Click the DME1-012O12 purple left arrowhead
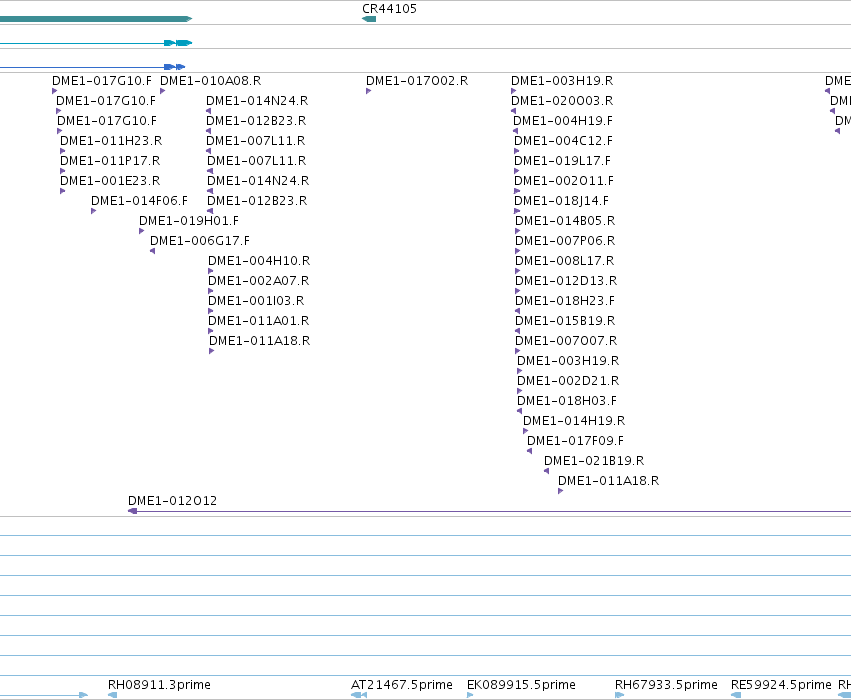This screenshot has width=851, height=700. coord(132,511)
